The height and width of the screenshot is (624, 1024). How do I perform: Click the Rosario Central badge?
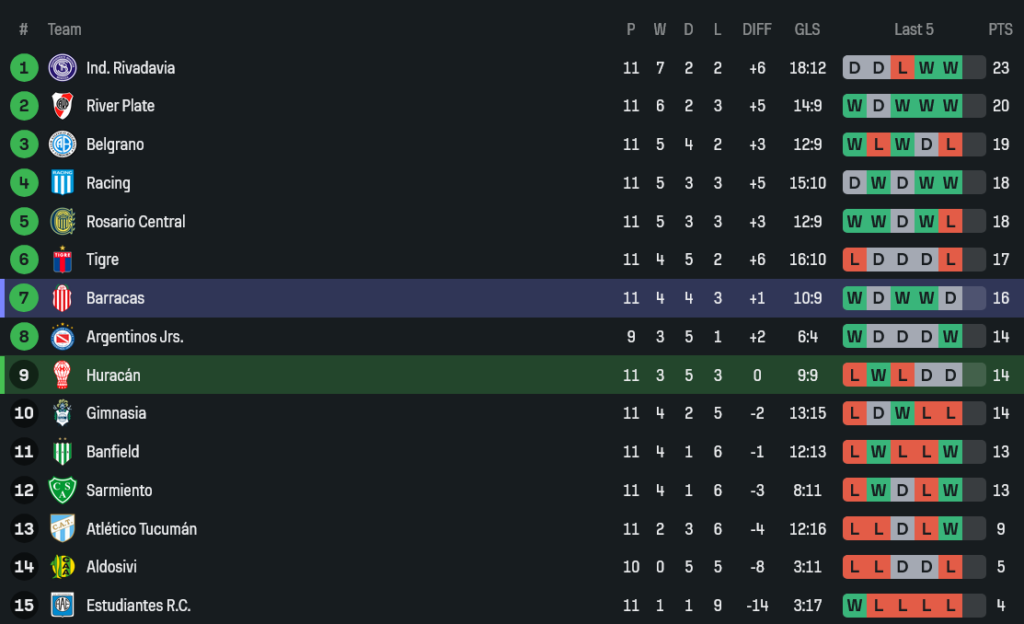pyautogui.click(x=62, y=221)
